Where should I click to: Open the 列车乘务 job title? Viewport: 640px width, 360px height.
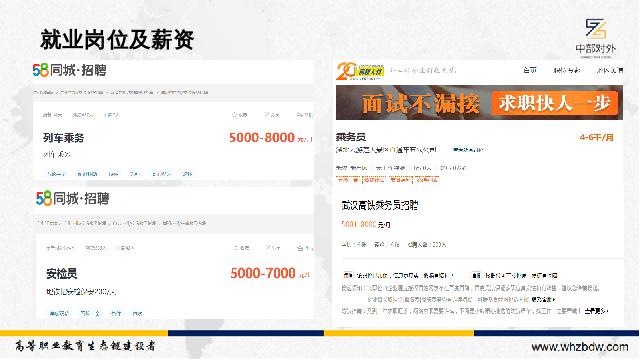[x=63, y=138]
